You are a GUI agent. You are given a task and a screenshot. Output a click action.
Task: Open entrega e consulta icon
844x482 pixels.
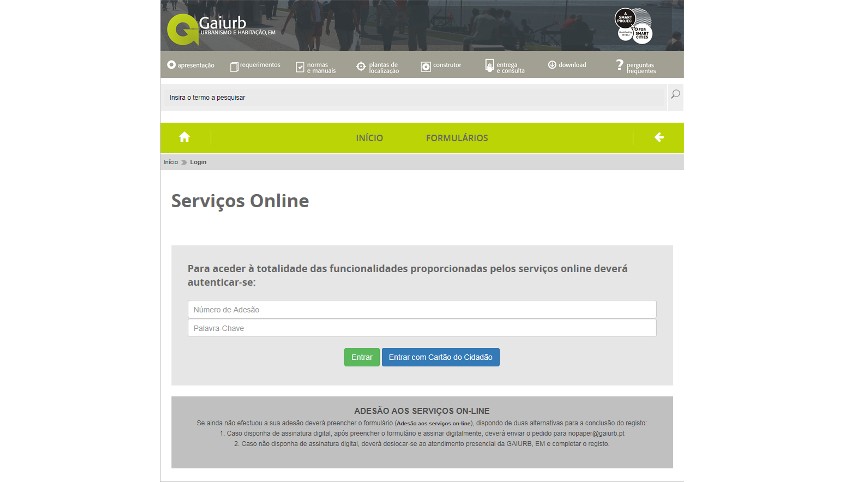pyautogui.click(x=490, y=66)
